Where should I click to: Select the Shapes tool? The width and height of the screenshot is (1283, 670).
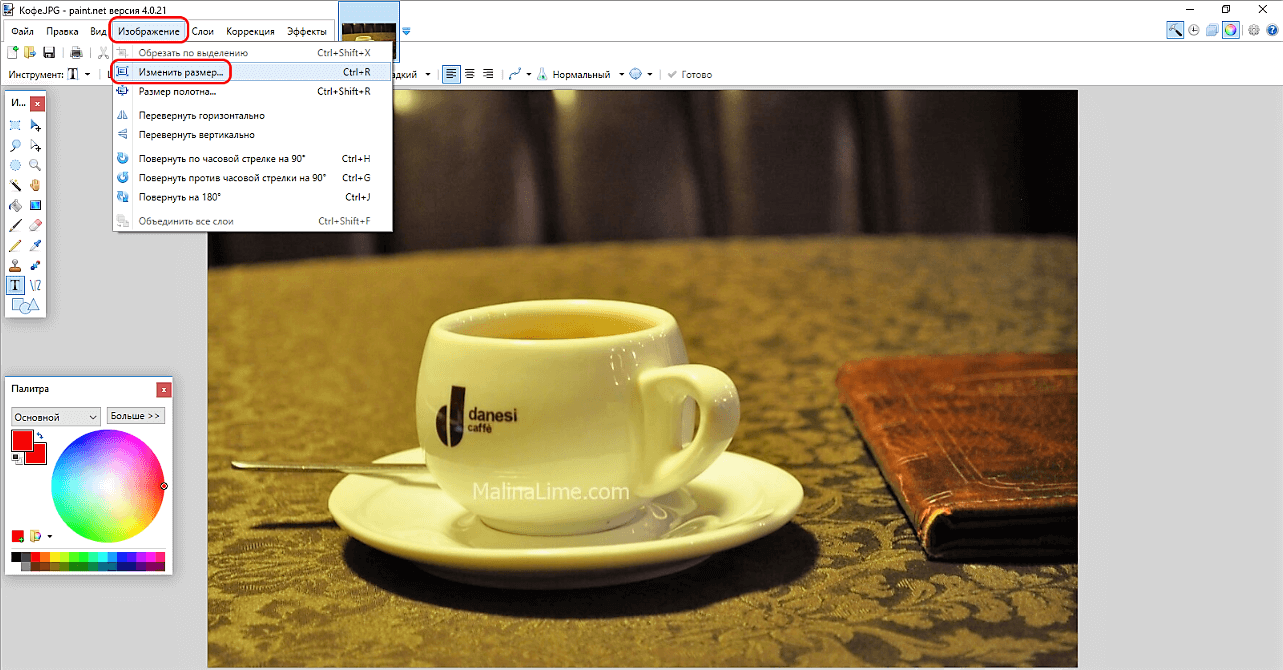click(25, 306)
